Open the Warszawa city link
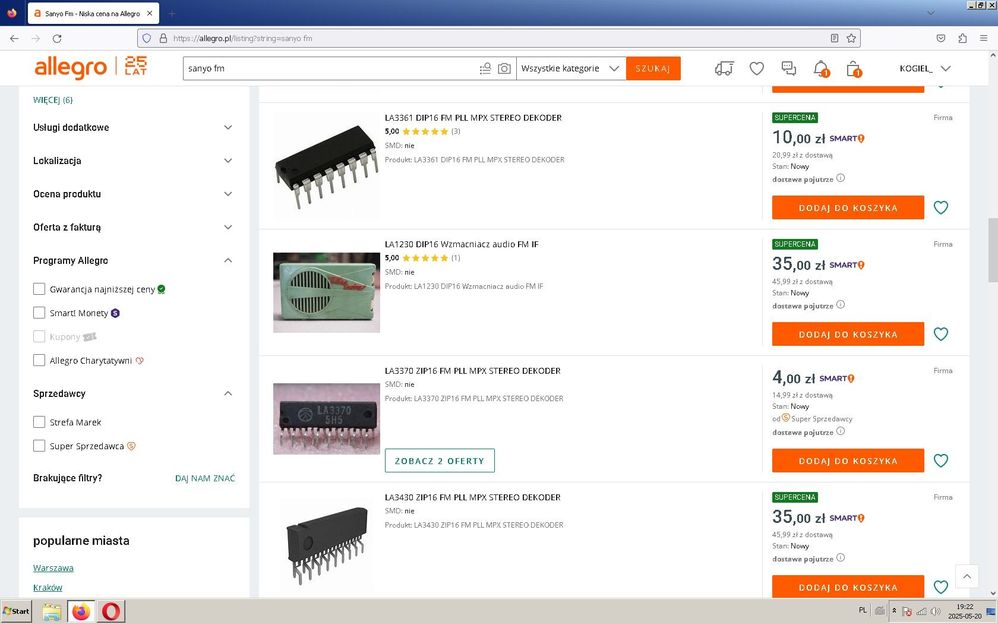This screenshot has height=624, width=998. 53,568
